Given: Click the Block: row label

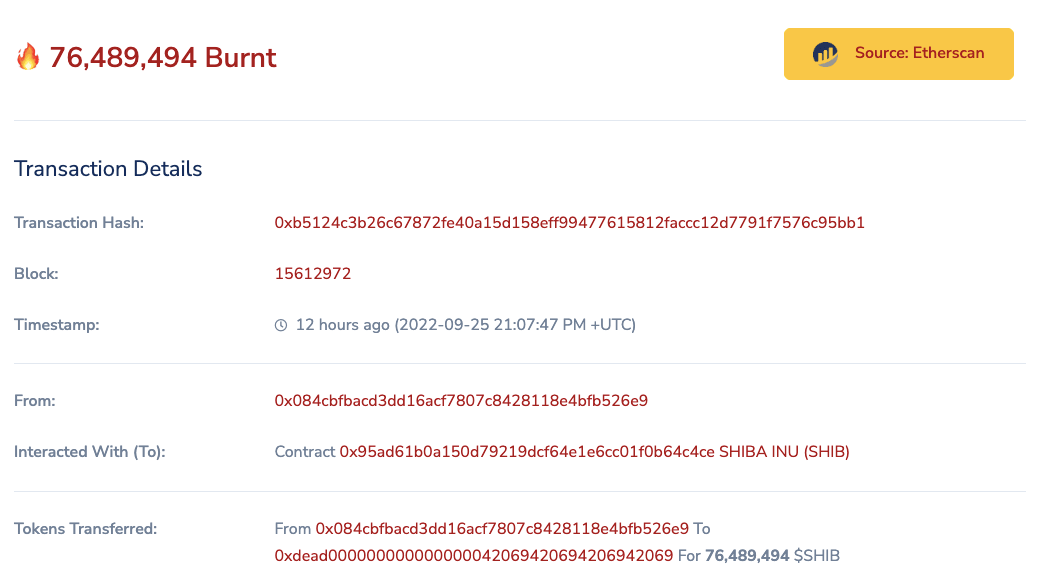Looking at the screenshot, I should [37, 273].
